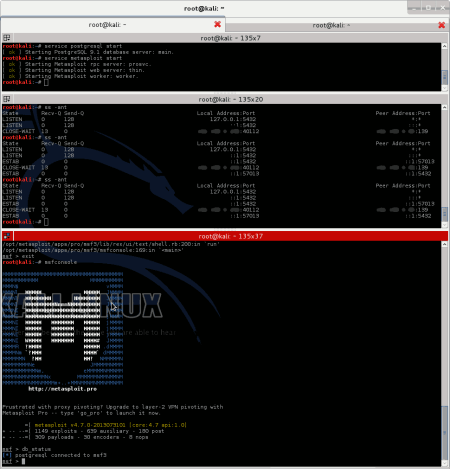Click the 'service metasploit start' command text
Screen dimensions: 450x469
pos(83,58)
